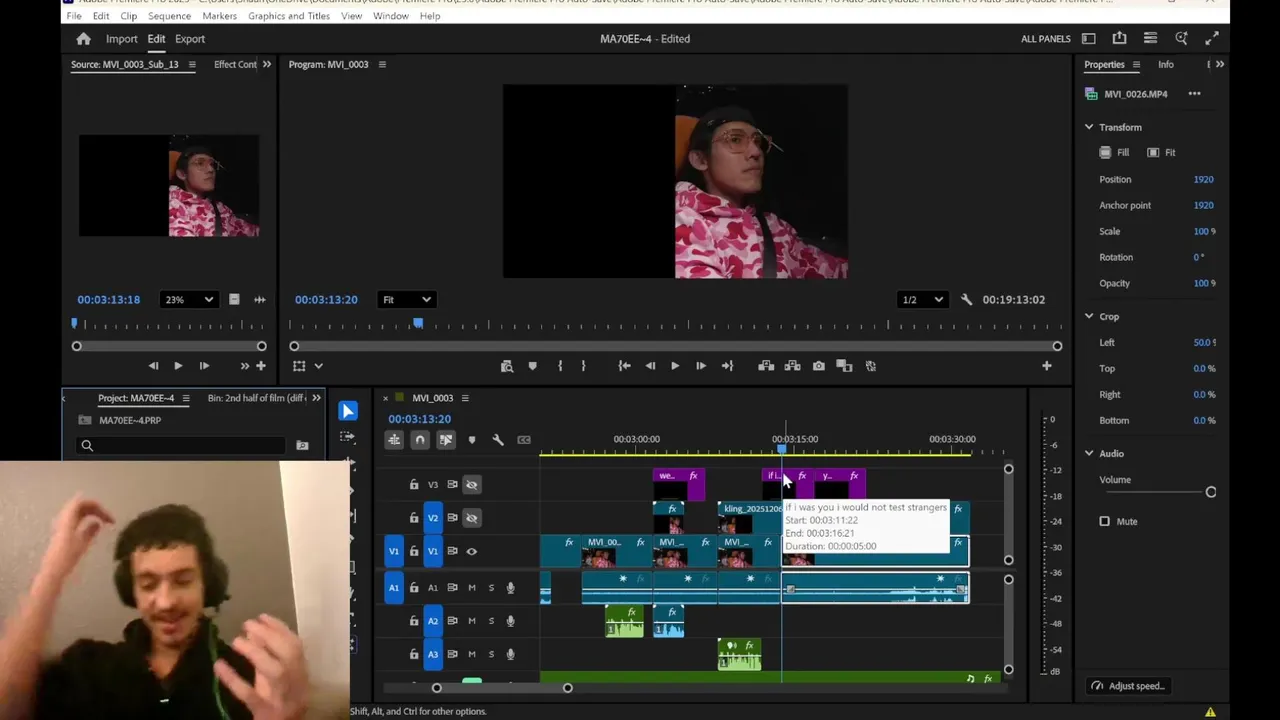
Task: Mute audio track A1
Action: click(472, 588)
